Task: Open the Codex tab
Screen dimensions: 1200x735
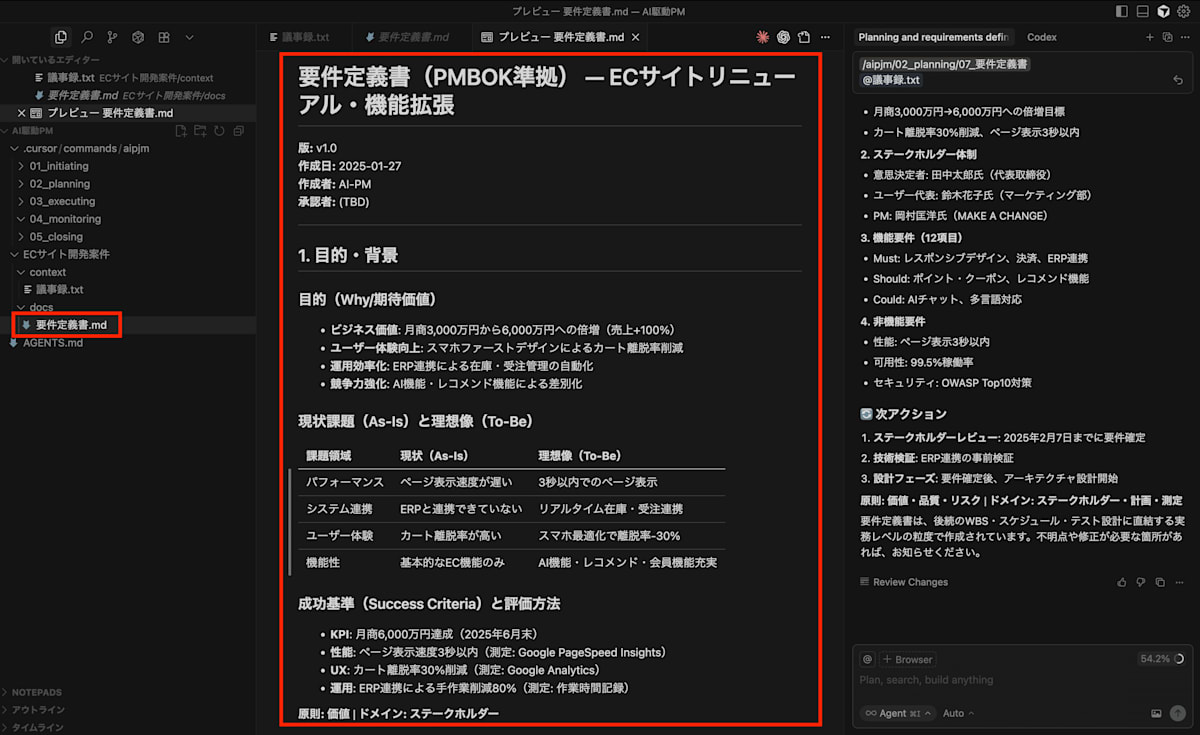Action: tap(1041, 37)
